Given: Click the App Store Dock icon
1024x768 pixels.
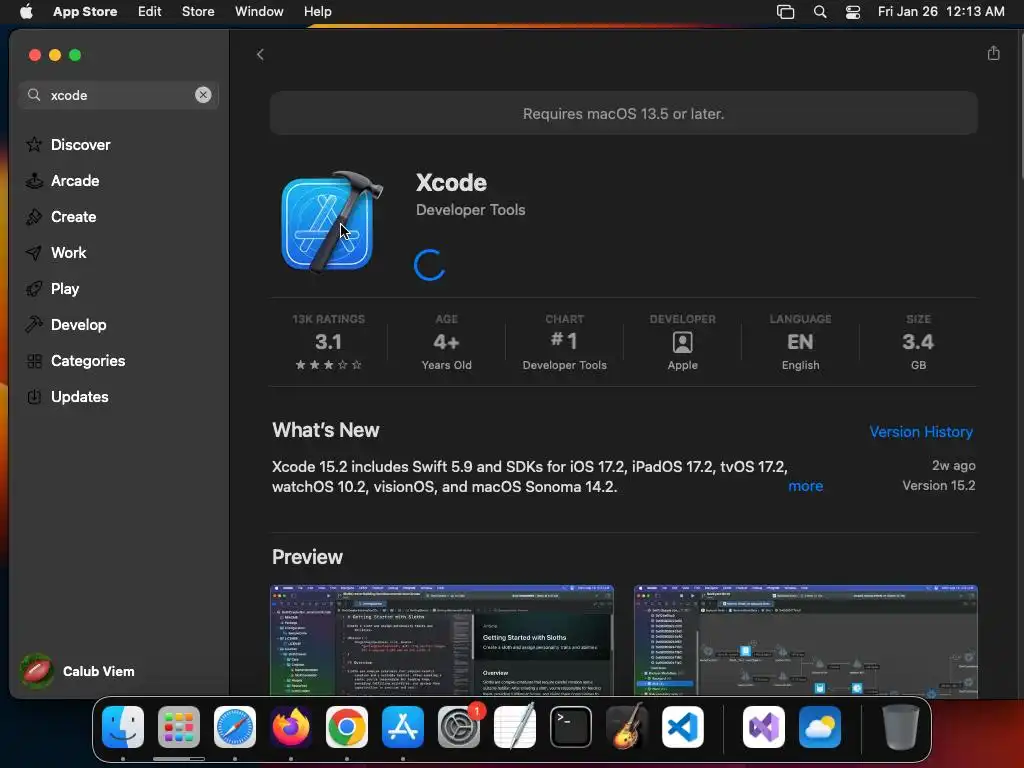Looking at the screenshot, I should 403,727.
